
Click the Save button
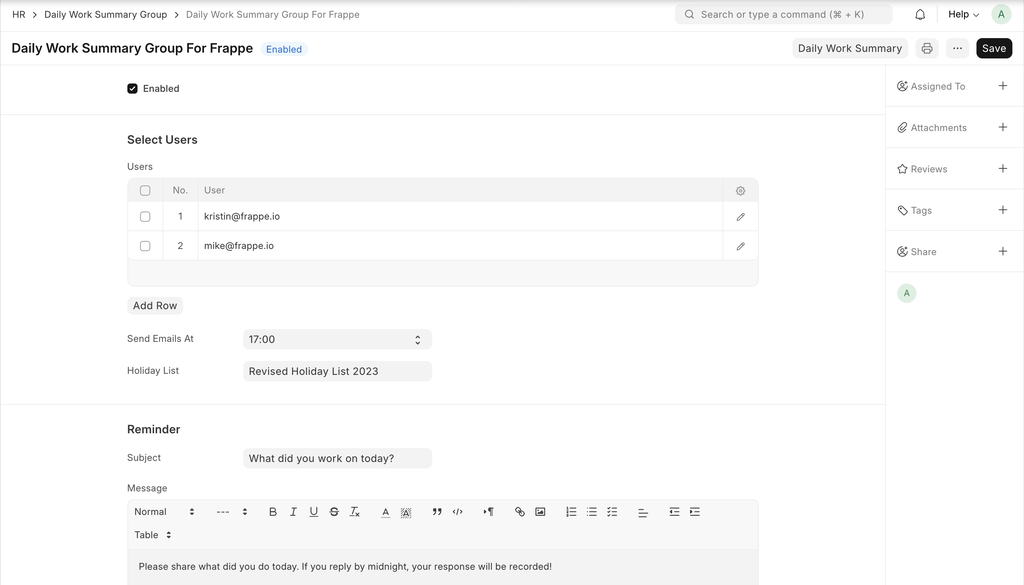(x=993, y=48)
